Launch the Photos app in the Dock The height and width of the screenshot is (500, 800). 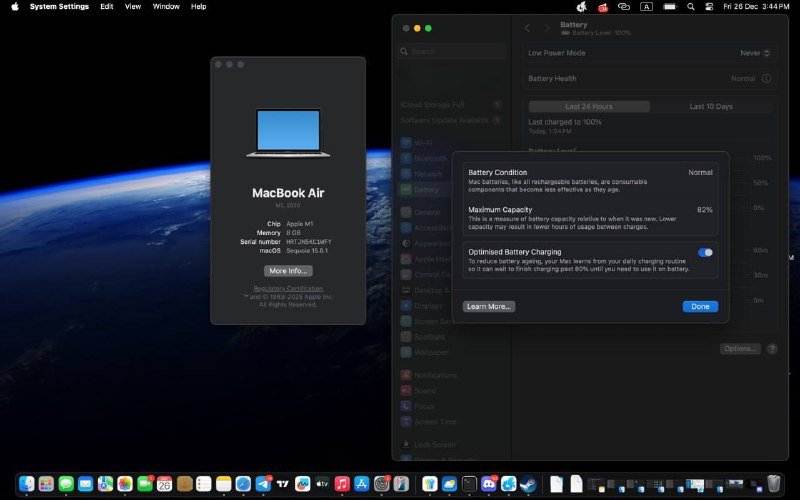[x=124, y=483]
